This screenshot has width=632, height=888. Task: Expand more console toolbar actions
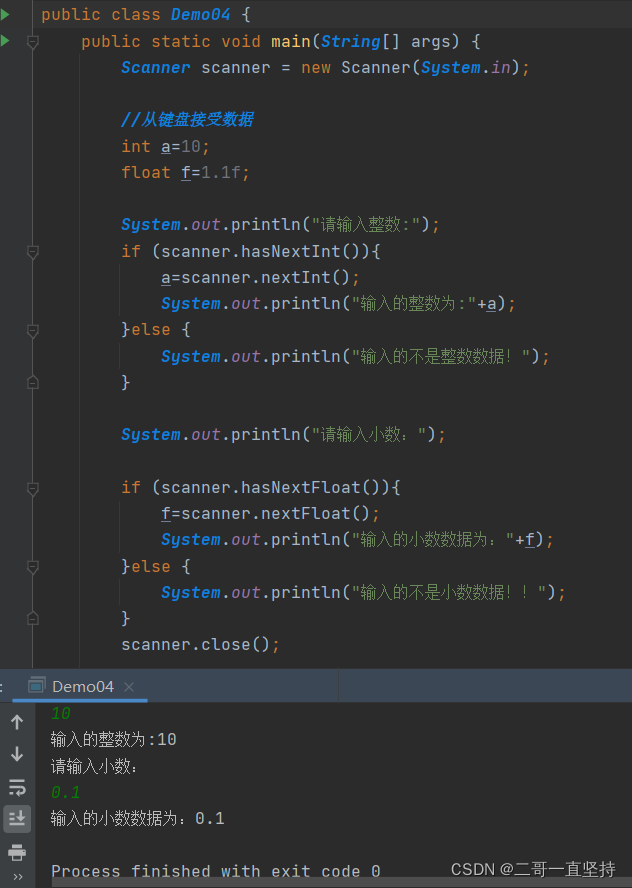(x=18, y=877)
